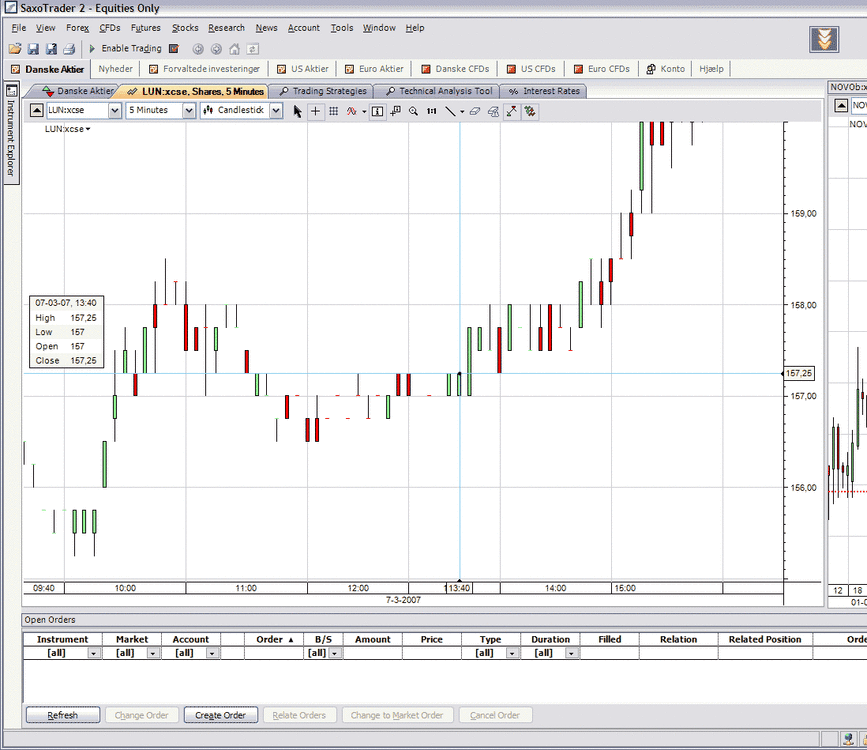Toggle the crosshair cursor button

point(315,111)
